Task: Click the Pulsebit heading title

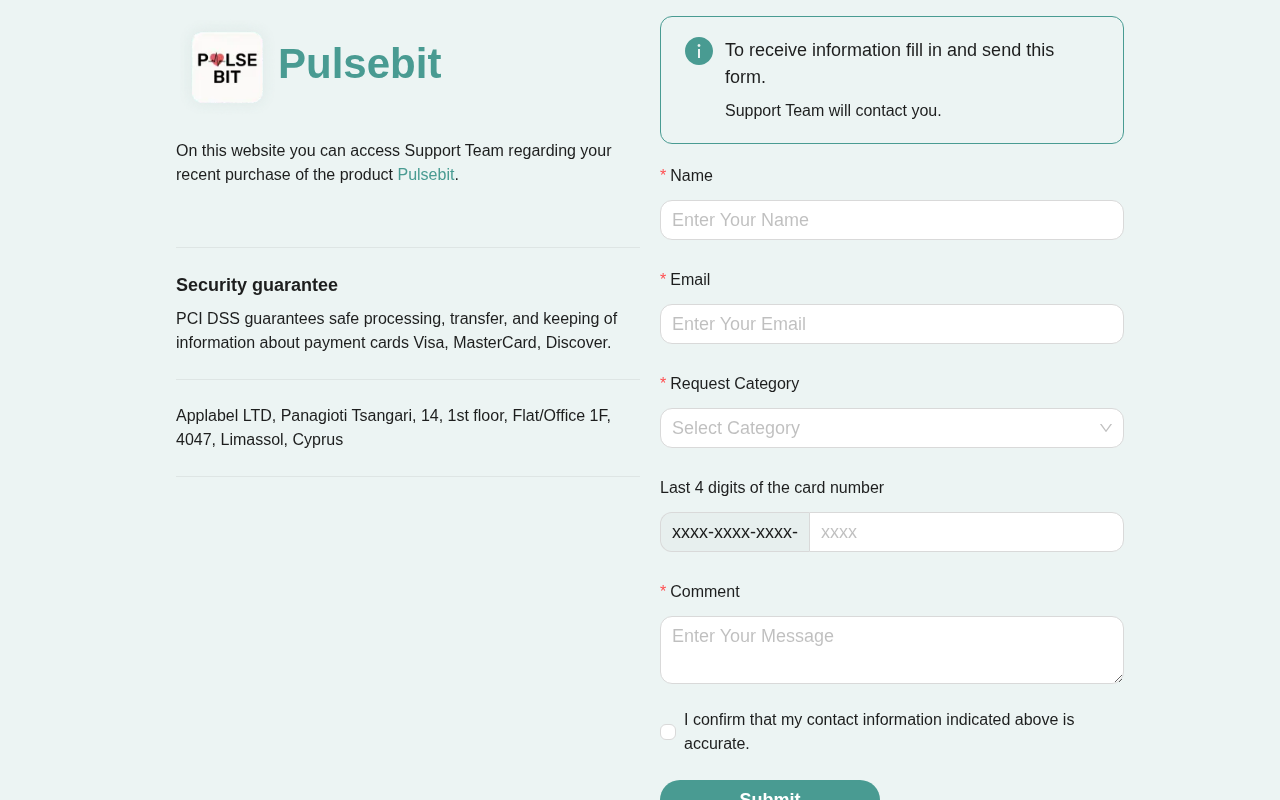Action: click(359, 64)
